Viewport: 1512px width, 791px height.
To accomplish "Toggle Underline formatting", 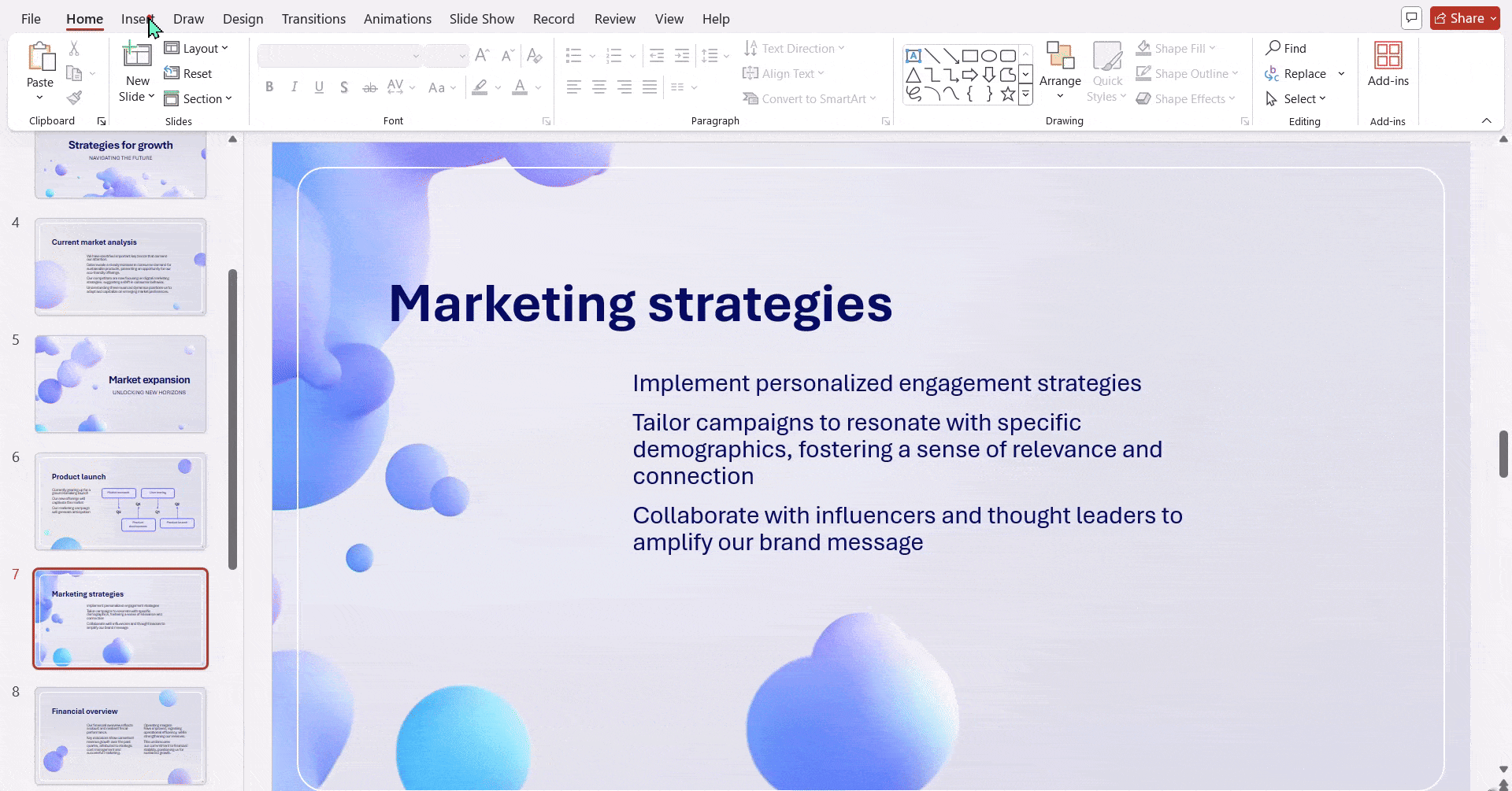I will pos(319,87).
